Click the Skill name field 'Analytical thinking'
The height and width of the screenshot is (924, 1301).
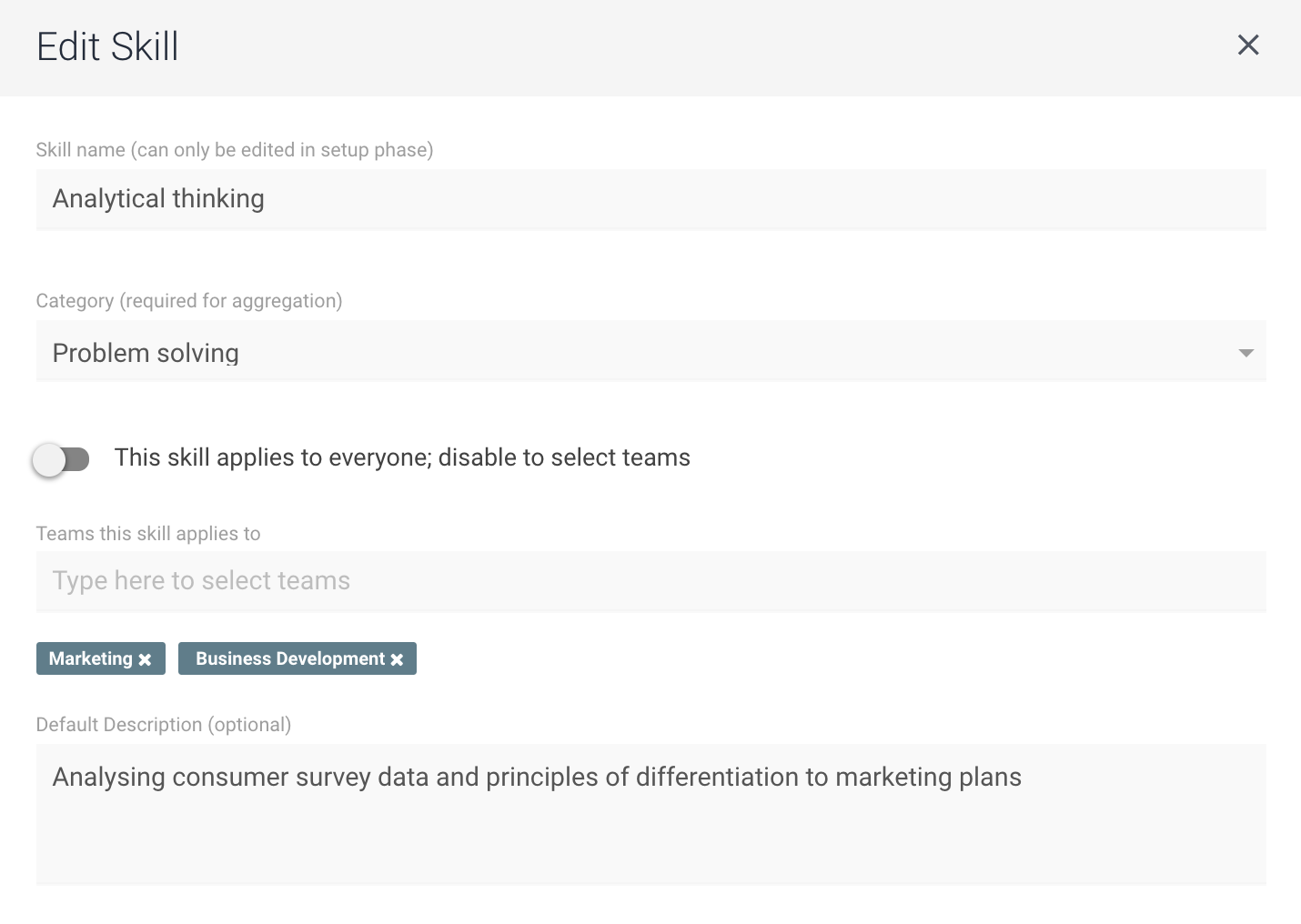tap(650, 199)
